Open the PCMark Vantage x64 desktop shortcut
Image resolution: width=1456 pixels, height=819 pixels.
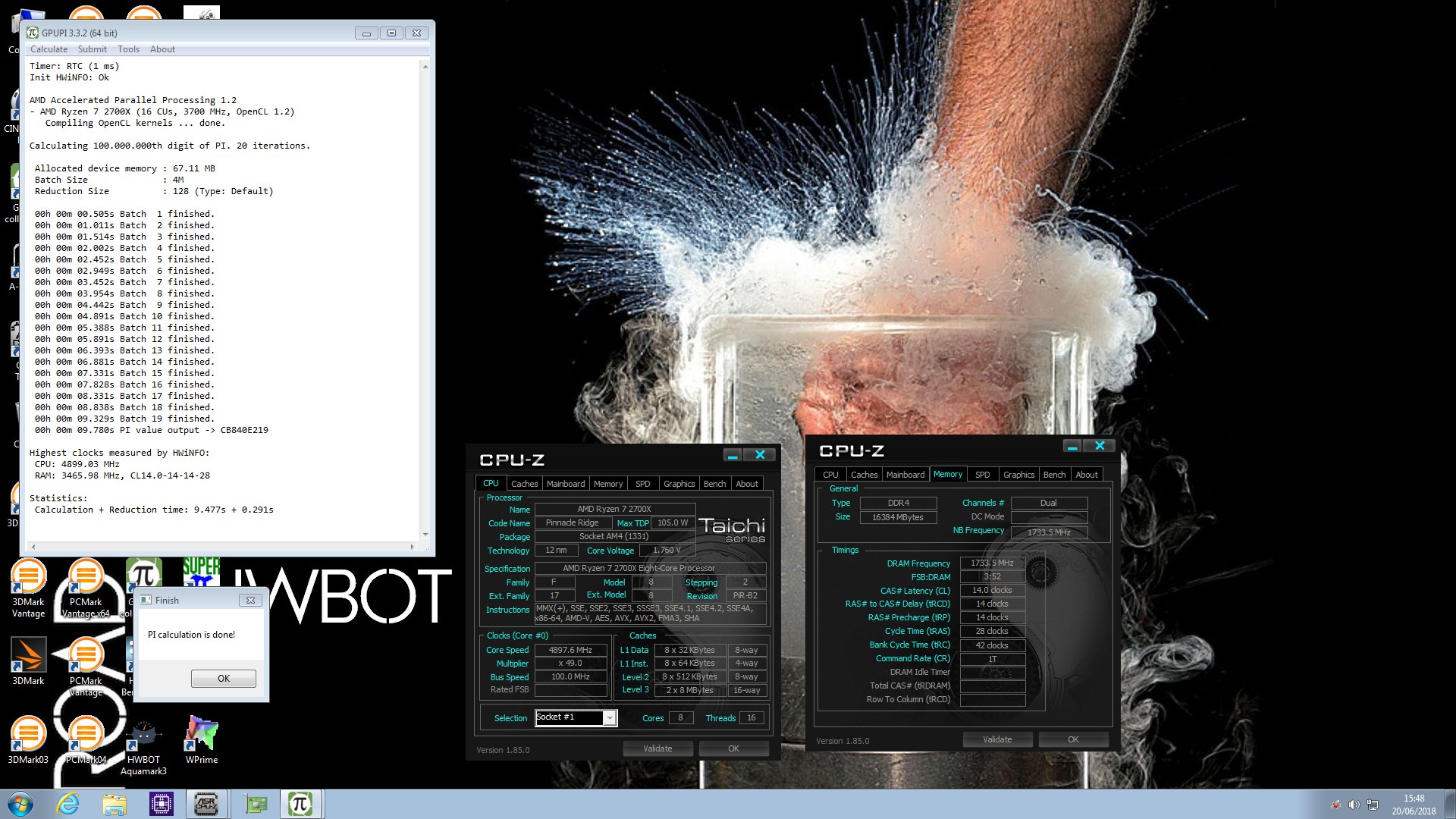pyautogui.click(x=86, y=588)
